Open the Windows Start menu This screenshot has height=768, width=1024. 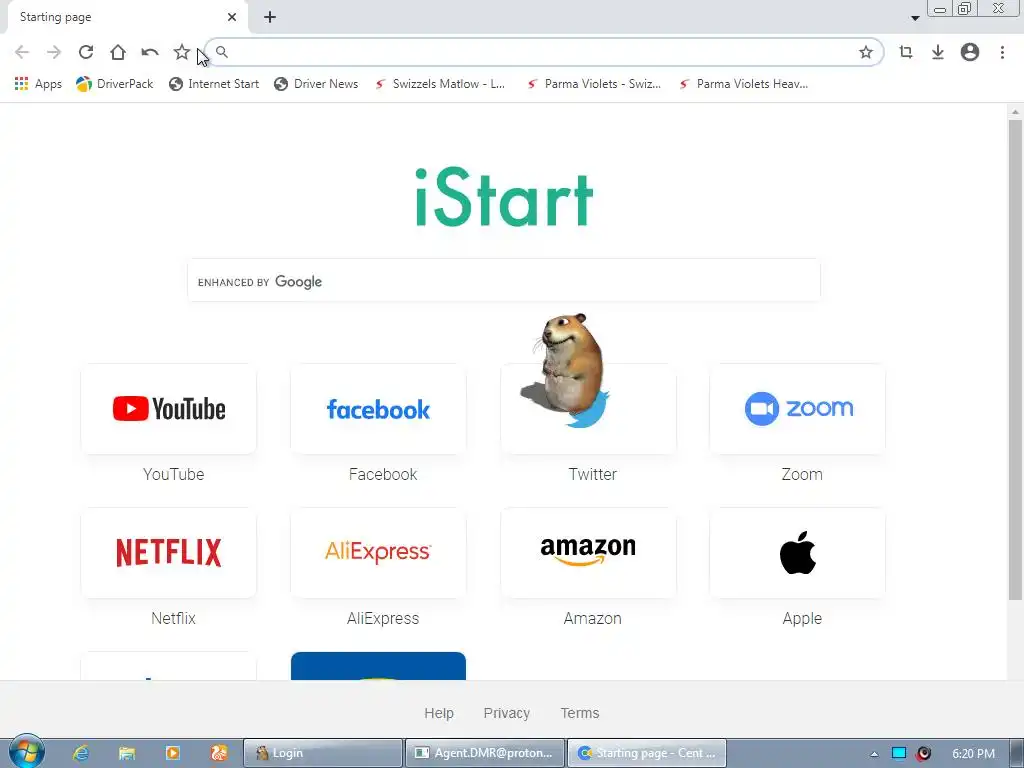point(26,752)
